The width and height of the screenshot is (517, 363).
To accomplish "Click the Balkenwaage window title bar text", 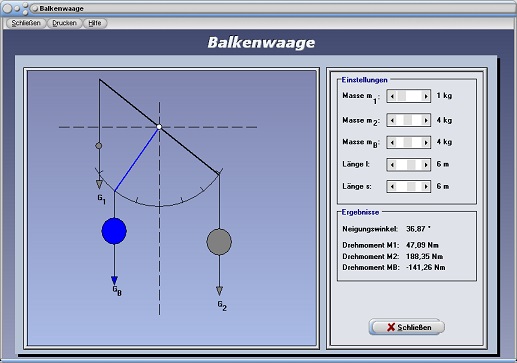I will 62,8.
